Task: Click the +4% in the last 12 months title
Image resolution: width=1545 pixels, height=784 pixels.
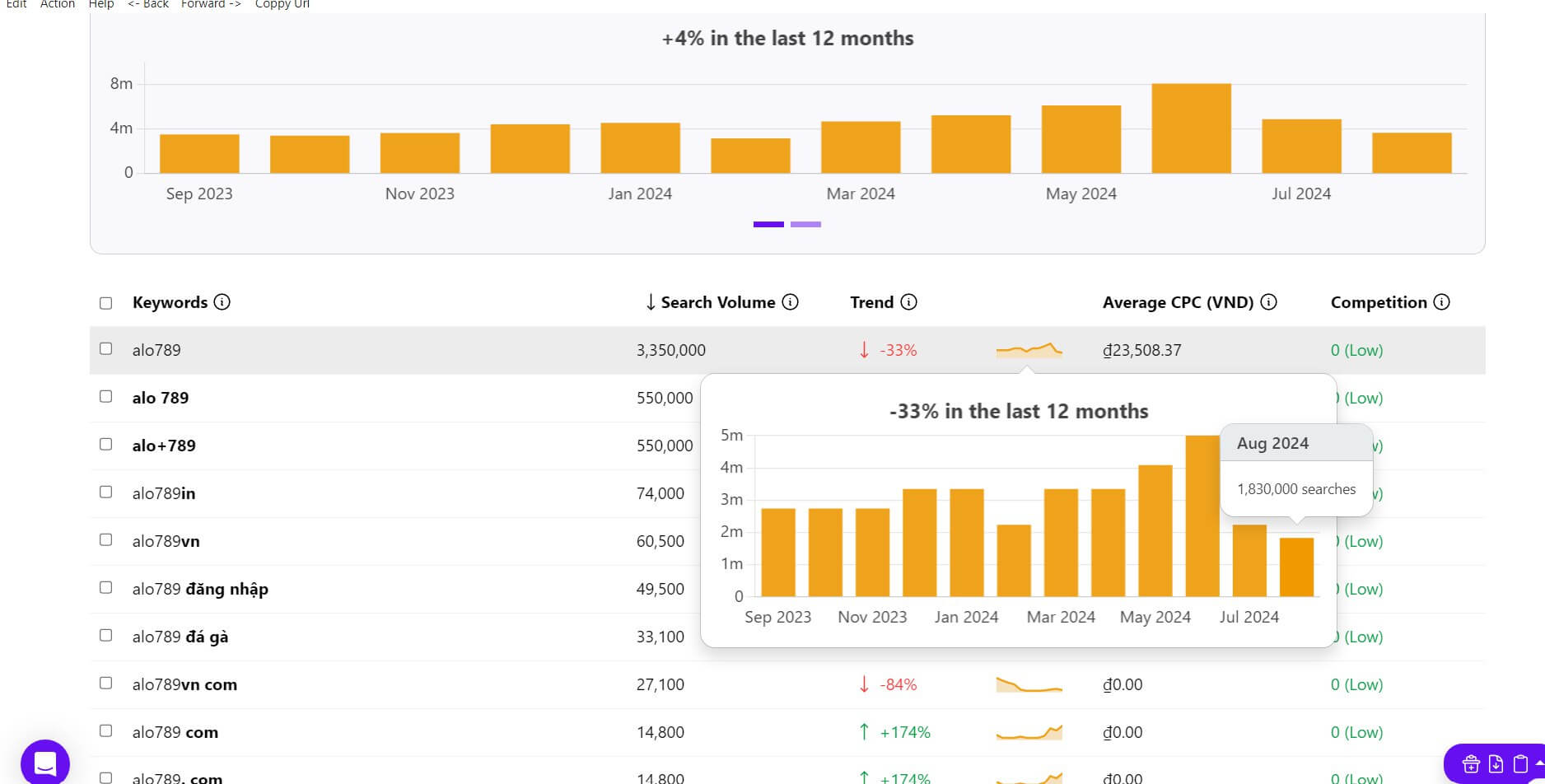Action: tap(787, 38)
